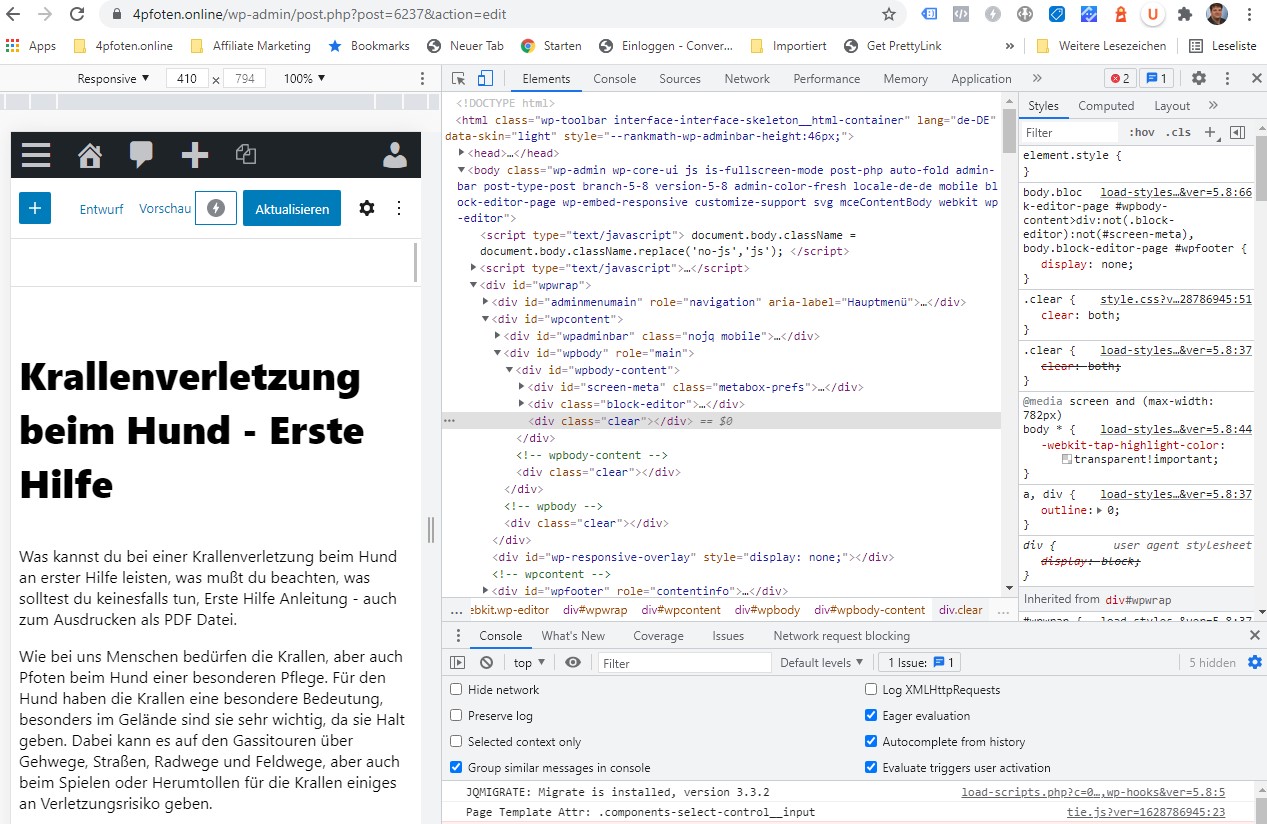This screenshot has width=1267, height=824.
Task: Open the 100% zoom dropdown
Action: pos(304,78)
